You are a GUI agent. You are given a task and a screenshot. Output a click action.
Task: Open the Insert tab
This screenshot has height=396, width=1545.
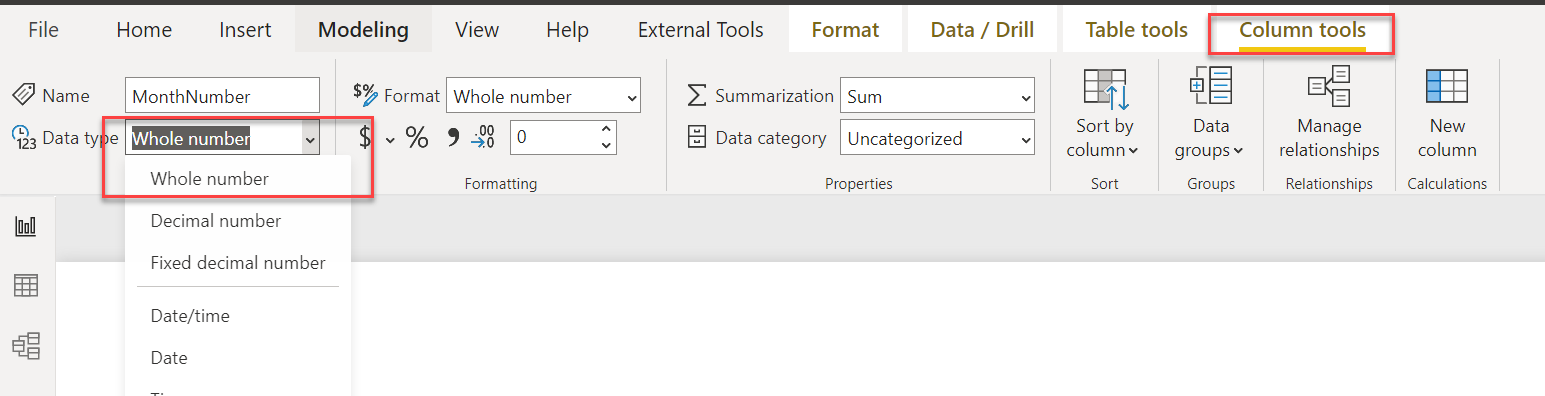click(x=245, y=30)
